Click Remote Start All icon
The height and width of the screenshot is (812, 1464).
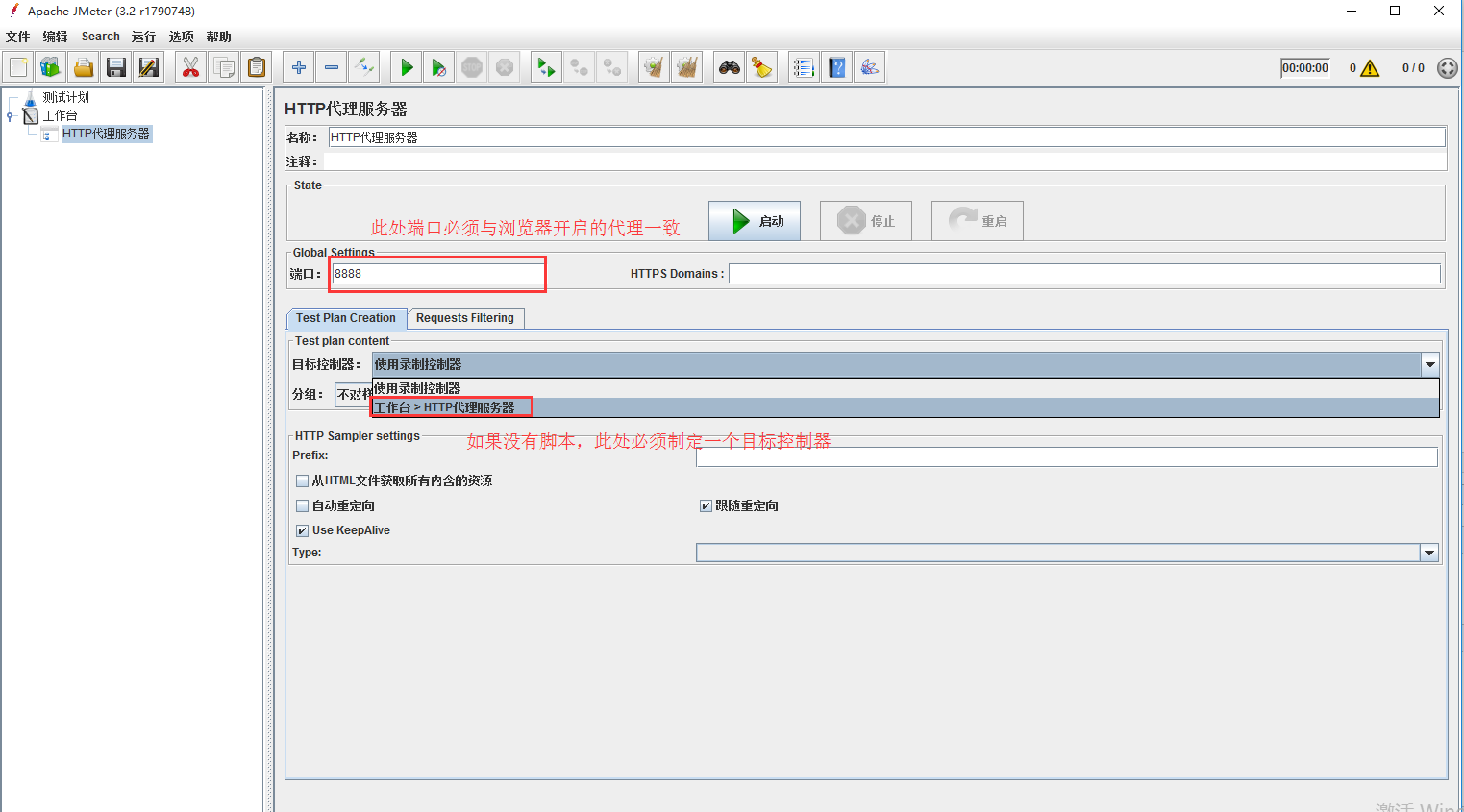coord(547,67)
